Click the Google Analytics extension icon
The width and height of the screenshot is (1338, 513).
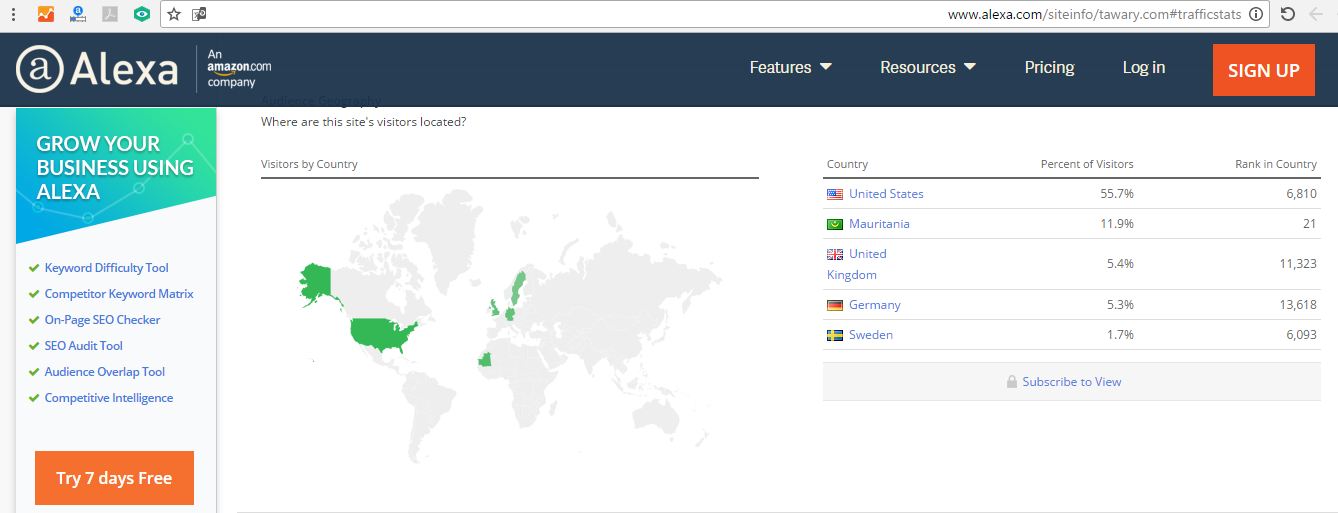point(46,14)
